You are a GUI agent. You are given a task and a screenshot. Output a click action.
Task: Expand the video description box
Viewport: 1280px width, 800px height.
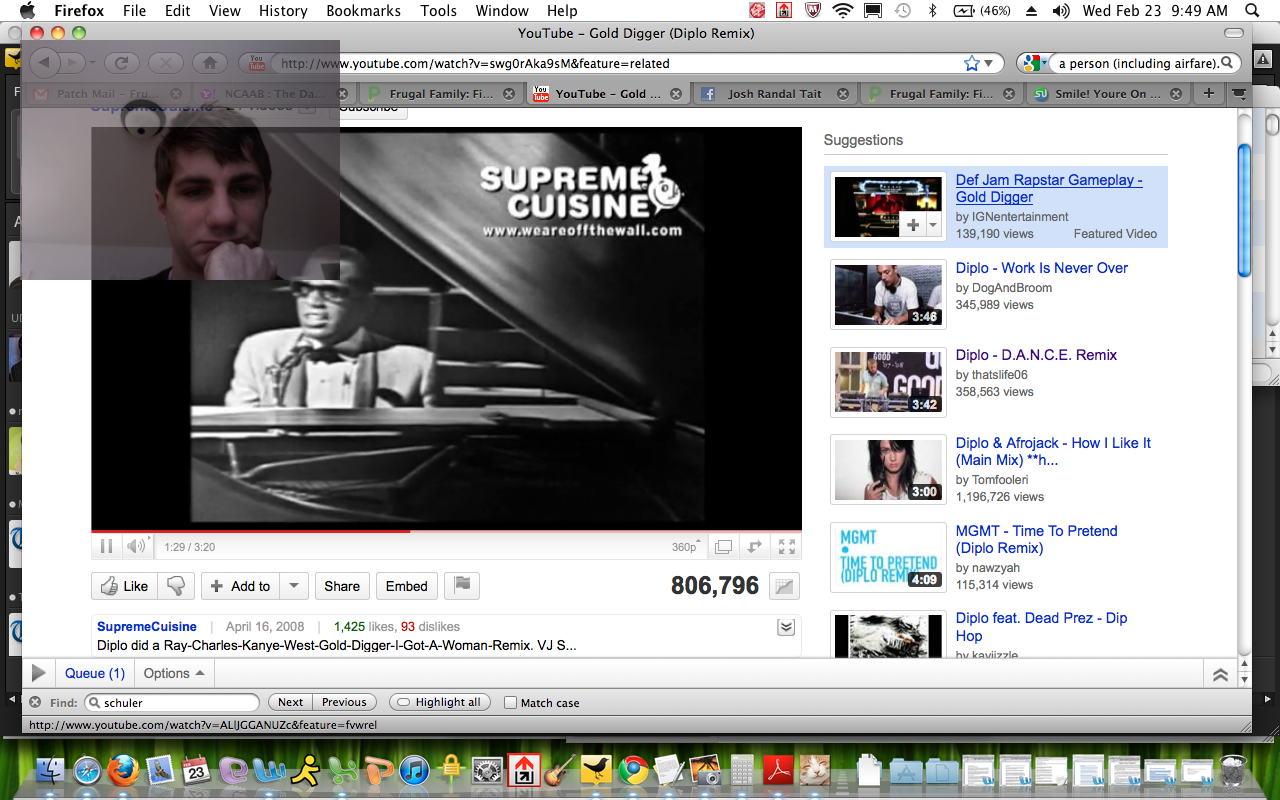click(786, 627)
